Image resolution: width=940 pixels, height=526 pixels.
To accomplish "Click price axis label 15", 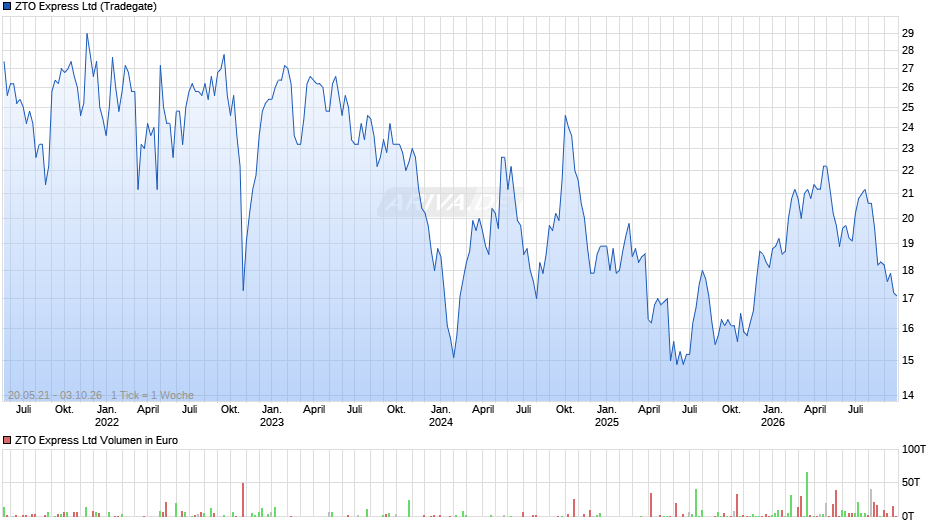I will click(908, 360).
